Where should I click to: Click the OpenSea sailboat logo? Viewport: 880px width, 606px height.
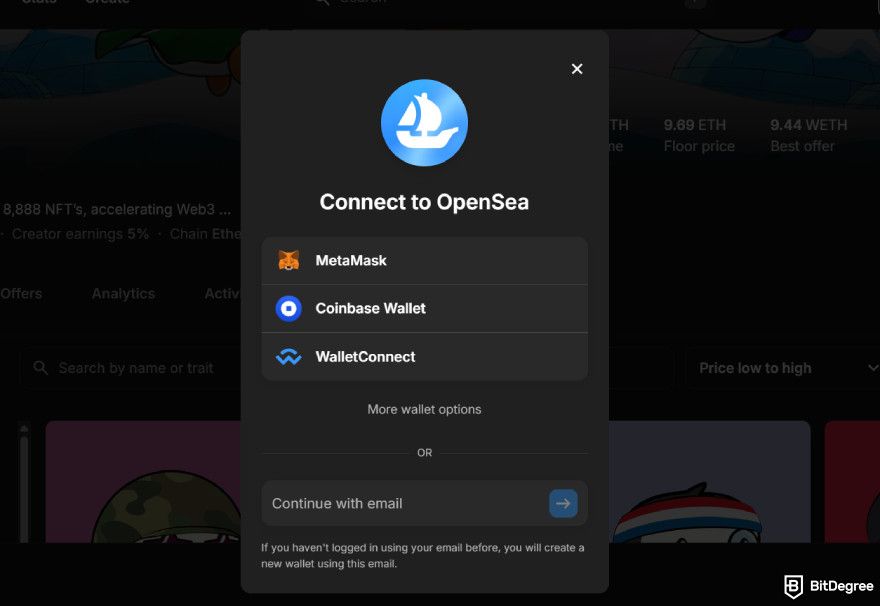point(424,123)
